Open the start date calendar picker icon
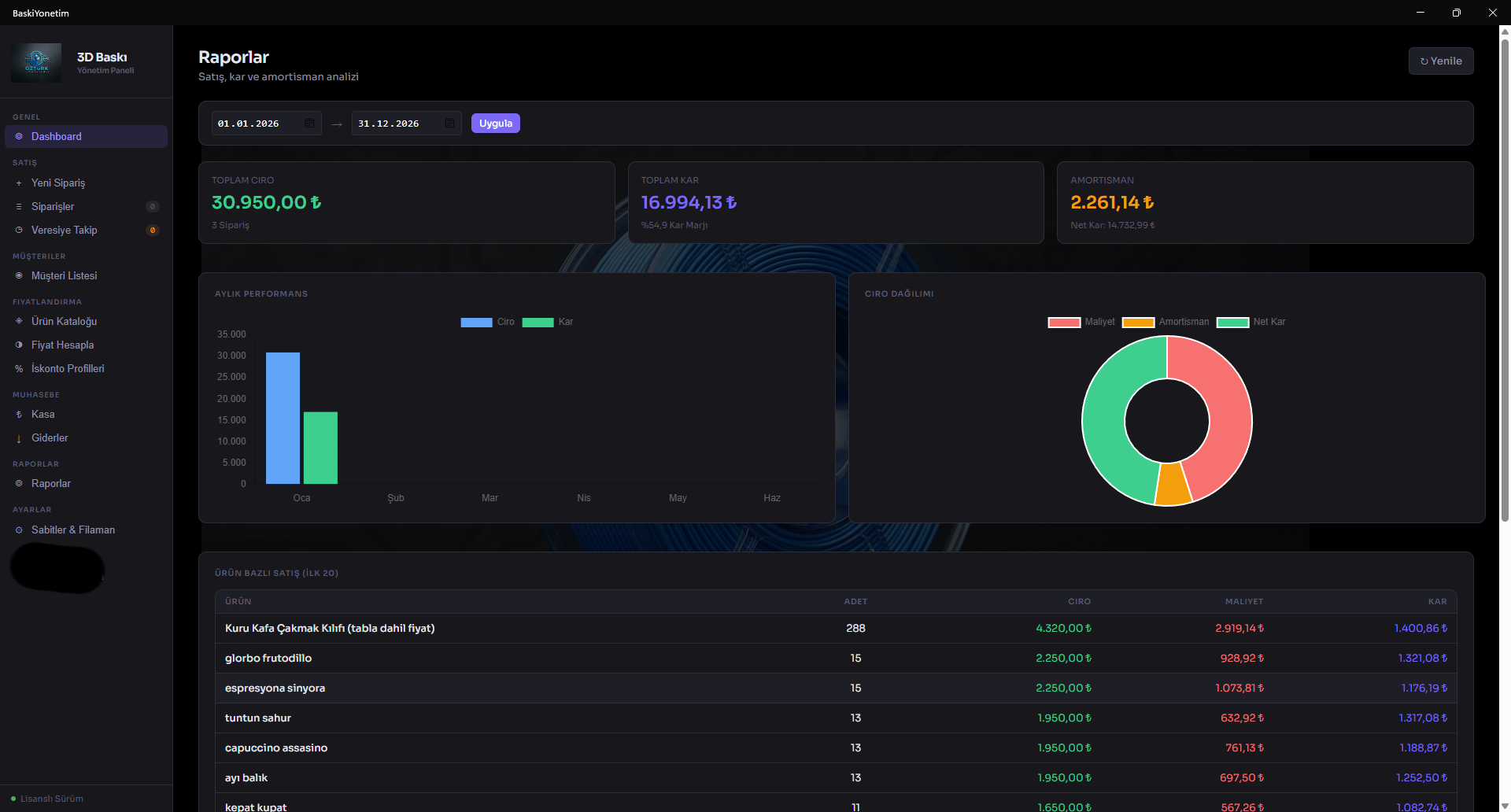This screenshot has width=1511, height=812. (309, 124)
